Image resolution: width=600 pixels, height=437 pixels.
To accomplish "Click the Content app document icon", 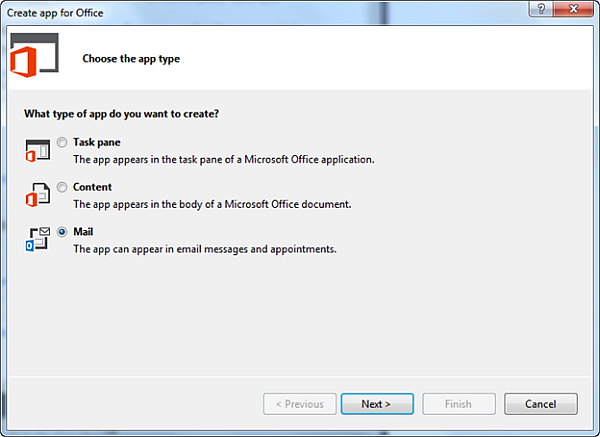I will tap(36, 195).
